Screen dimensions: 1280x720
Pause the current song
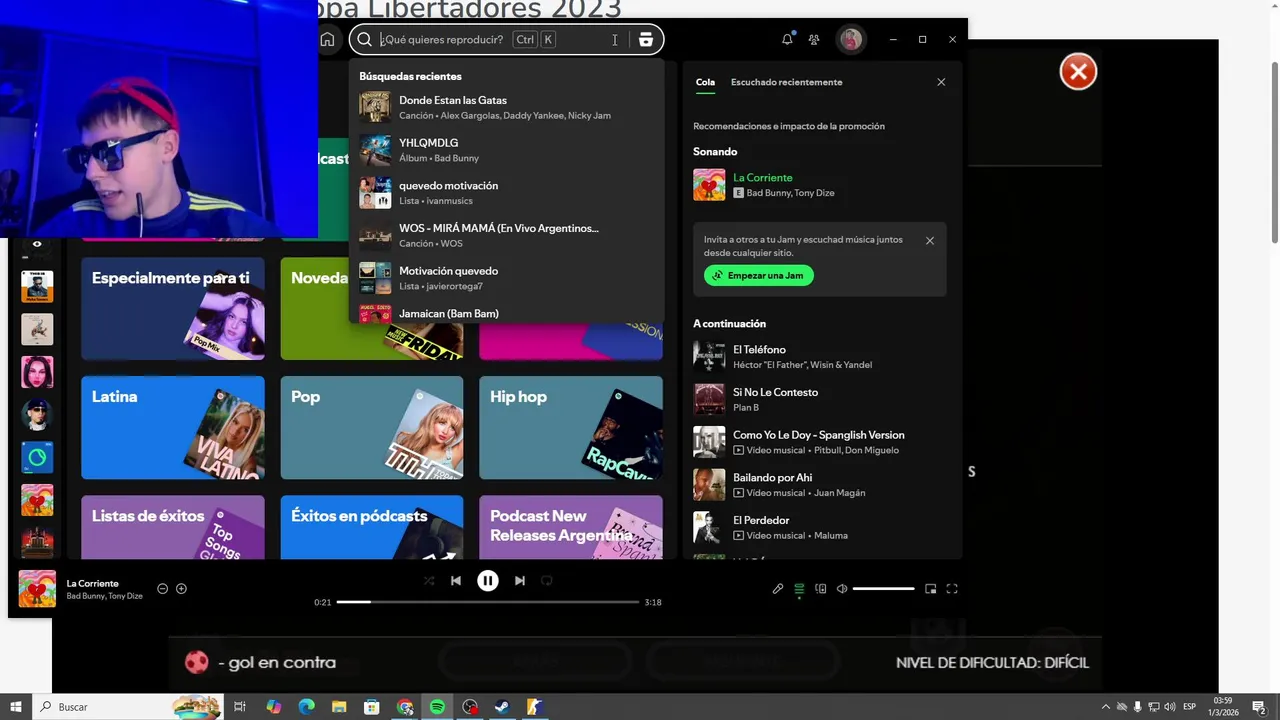pos(488,580)
